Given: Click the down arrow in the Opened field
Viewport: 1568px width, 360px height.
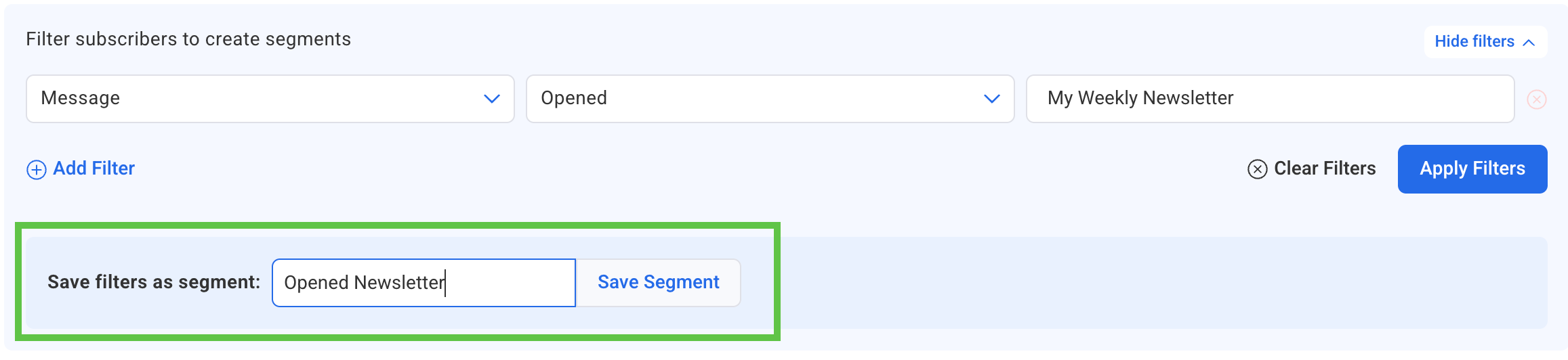Looking at the screenshot, I should point(992,99).
